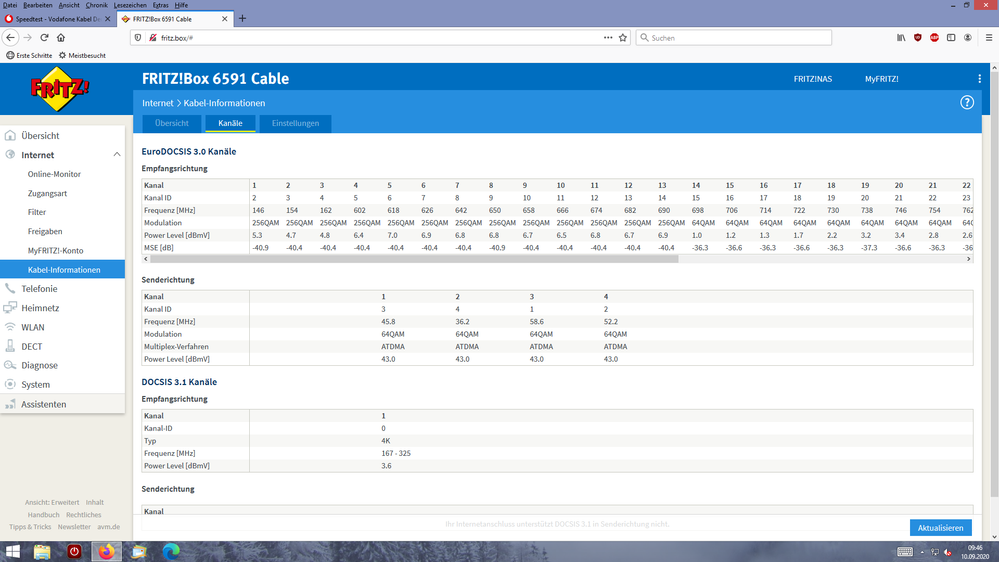Viewport: 999px width, 562px height.
Task: Open the Datei menu
Action: click(10, 5)
